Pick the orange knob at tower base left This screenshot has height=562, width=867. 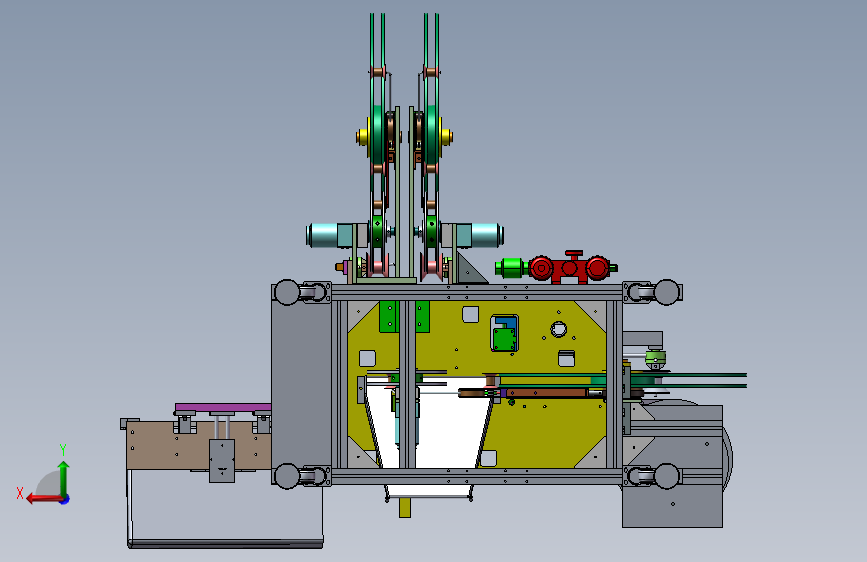pyautogui.click(x=340, y=267)
